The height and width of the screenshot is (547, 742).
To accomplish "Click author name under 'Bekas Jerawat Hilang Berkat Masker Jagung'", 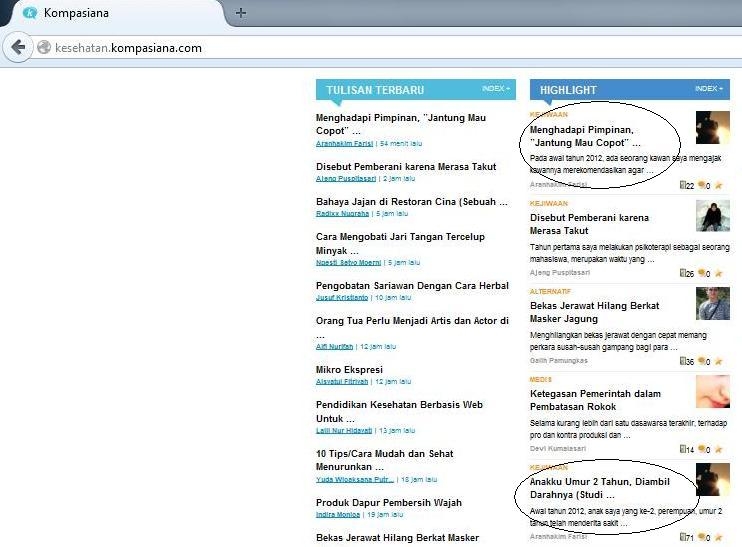I will coord(559,361).
